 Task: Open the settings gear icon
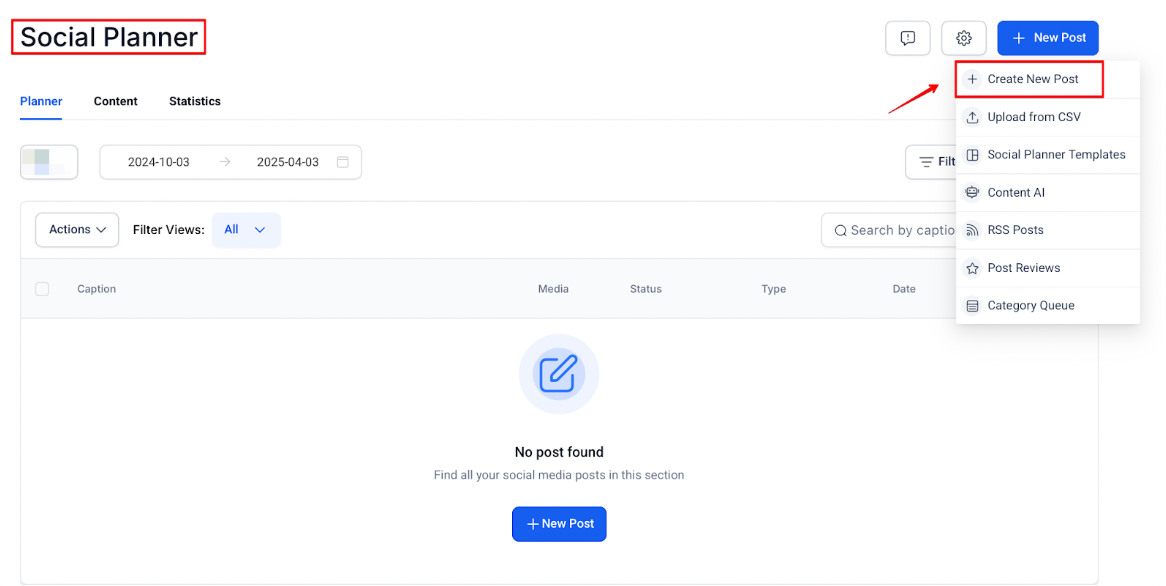[963, 38]
